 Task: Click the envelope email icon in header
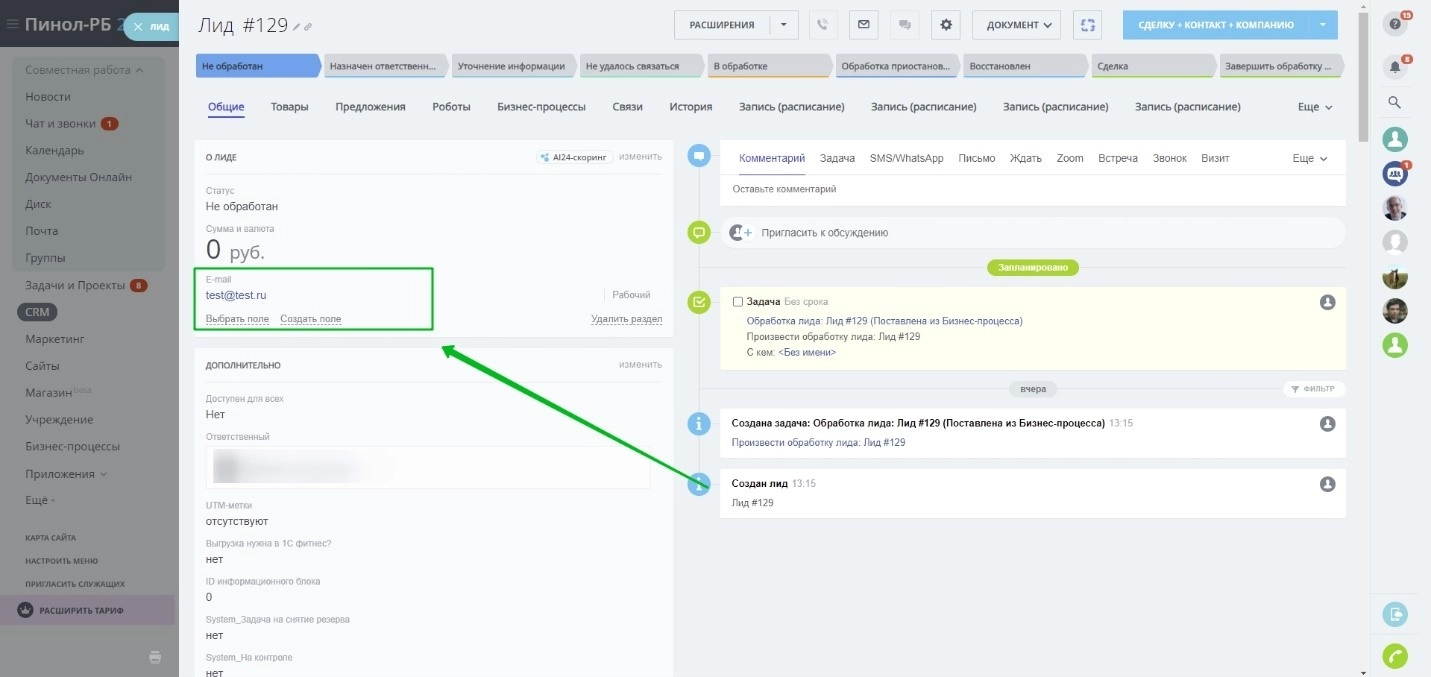864,25
